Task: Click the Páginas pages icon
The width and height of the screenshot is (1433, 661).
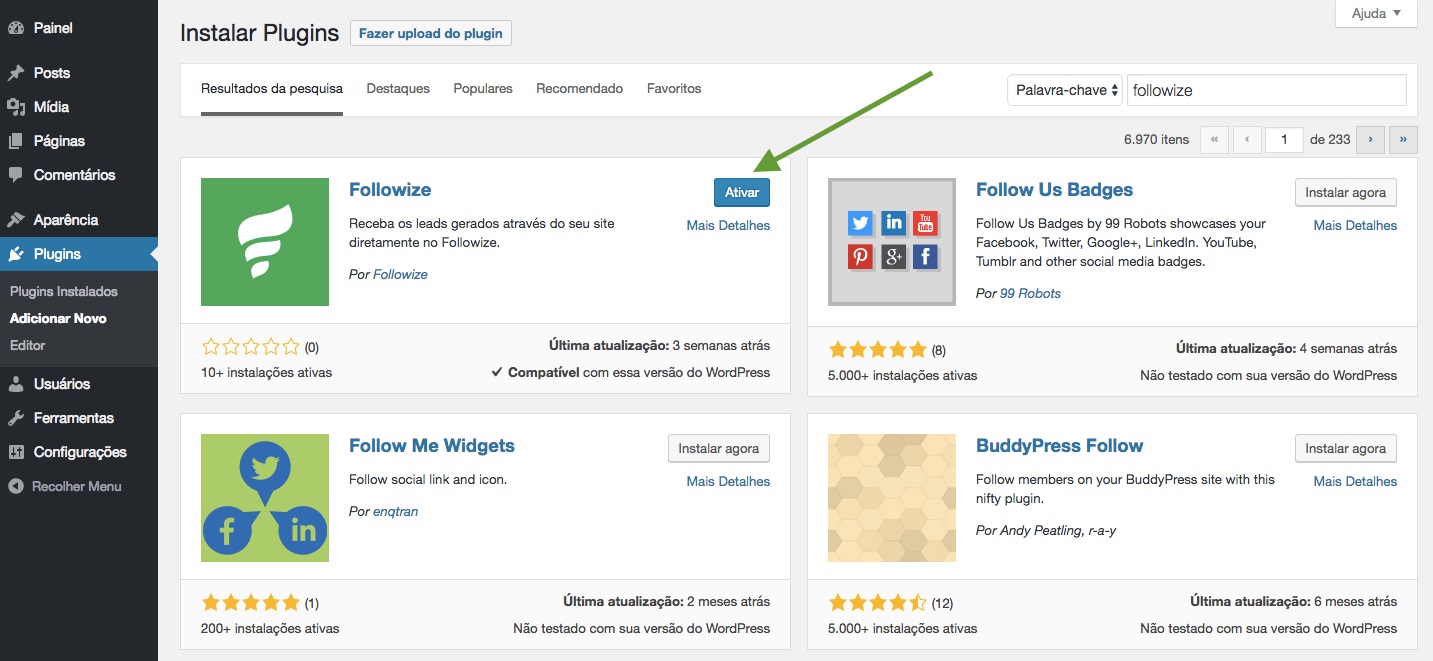Action: point(16,141)
